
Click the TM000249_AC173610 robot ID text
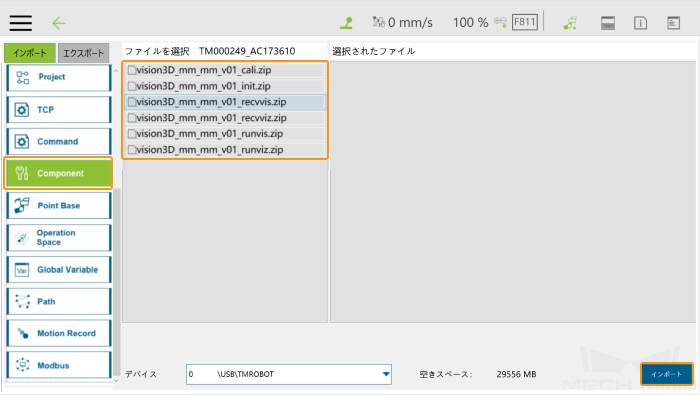tap(247, 51)
